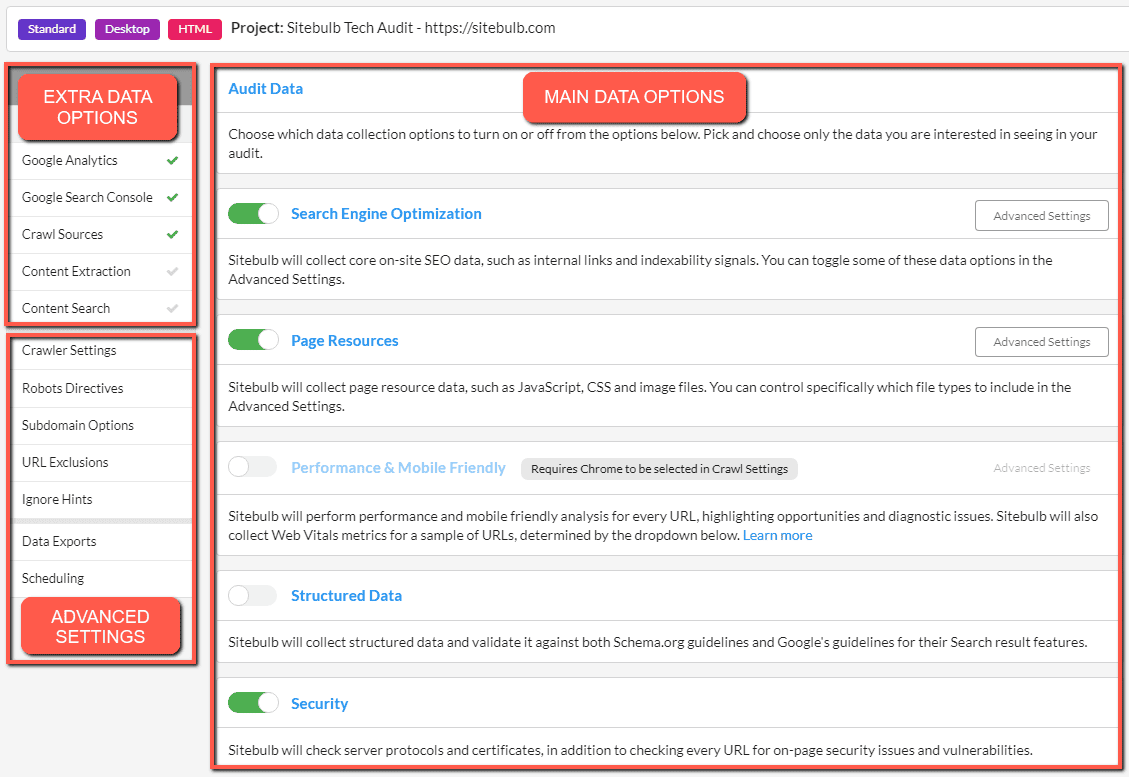This screenshot has width=1129, height=777.
Task: Click the Performance & Mobile Friendly heading
Action: pyautogui.click(x=398, y=468)
